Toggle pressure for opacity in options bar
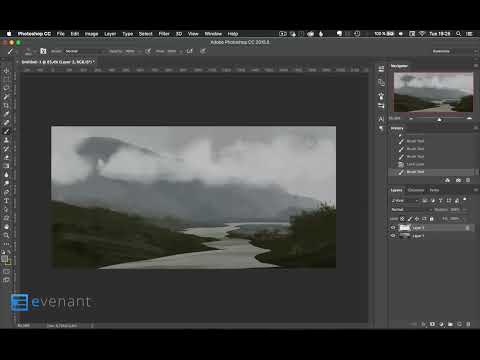This screenshot has height=360, width=480. click(148, 51)
